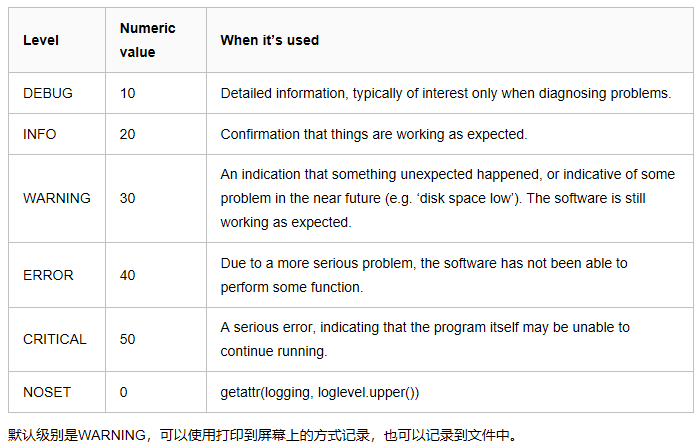Screen dimensions: 700x448
Task: Click numeric value 0 in NOSET row
Action: click(x=124, y=392)
